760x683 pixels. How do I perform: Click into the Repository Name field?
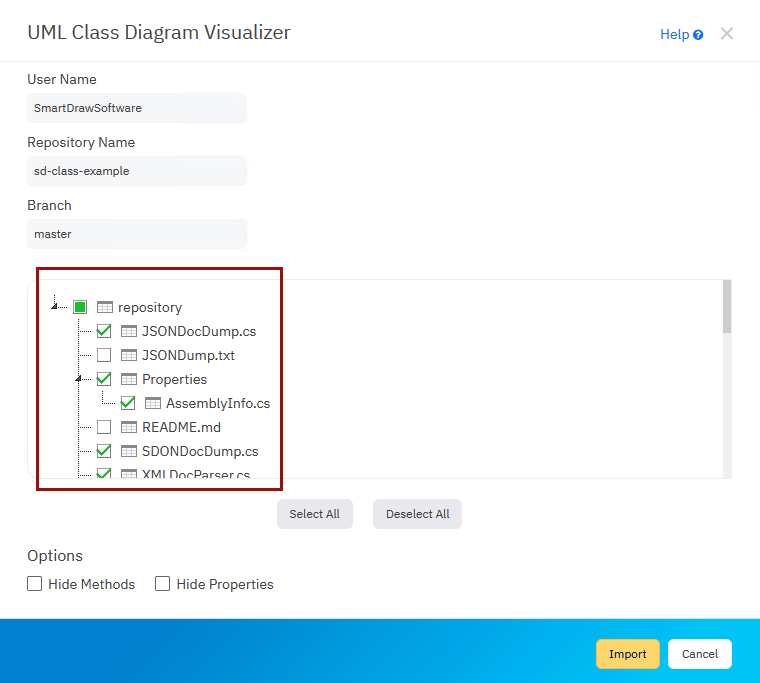coord(137,171)
